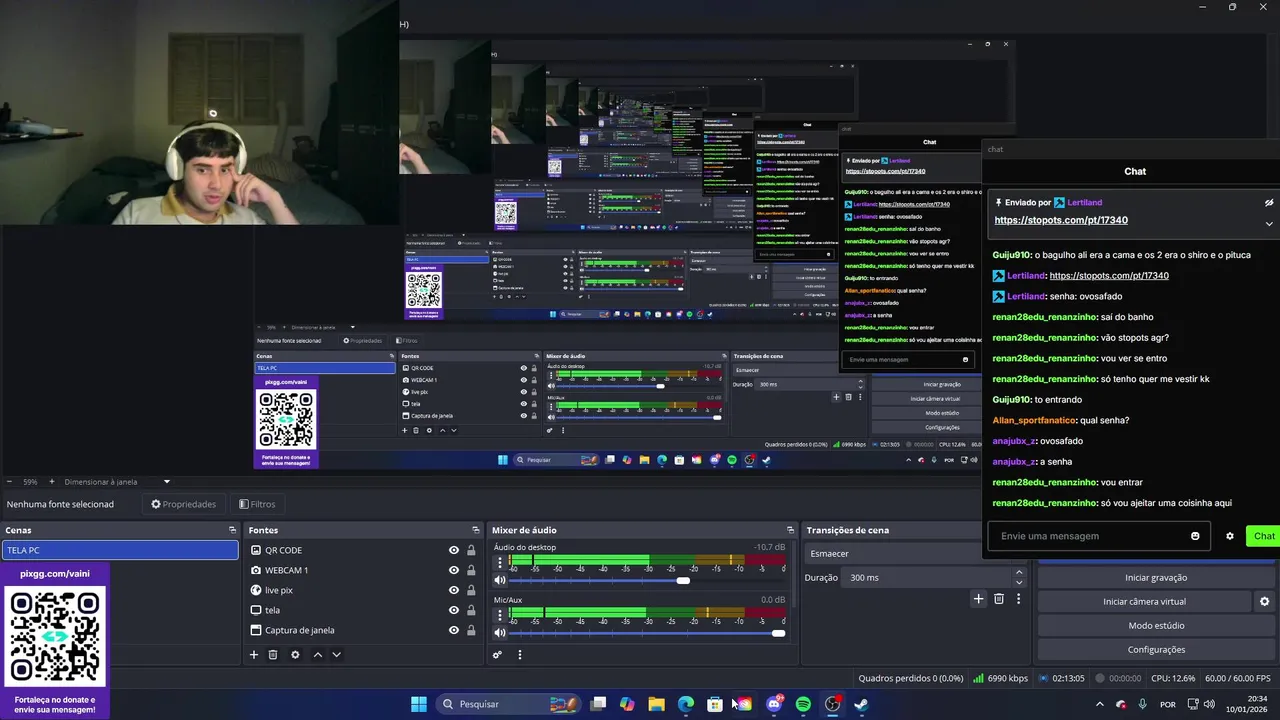Toggle visibility of Captura de janela source
Image resolution: width=1280 pixels, height=720 pixels.
(x=454, y=630)
